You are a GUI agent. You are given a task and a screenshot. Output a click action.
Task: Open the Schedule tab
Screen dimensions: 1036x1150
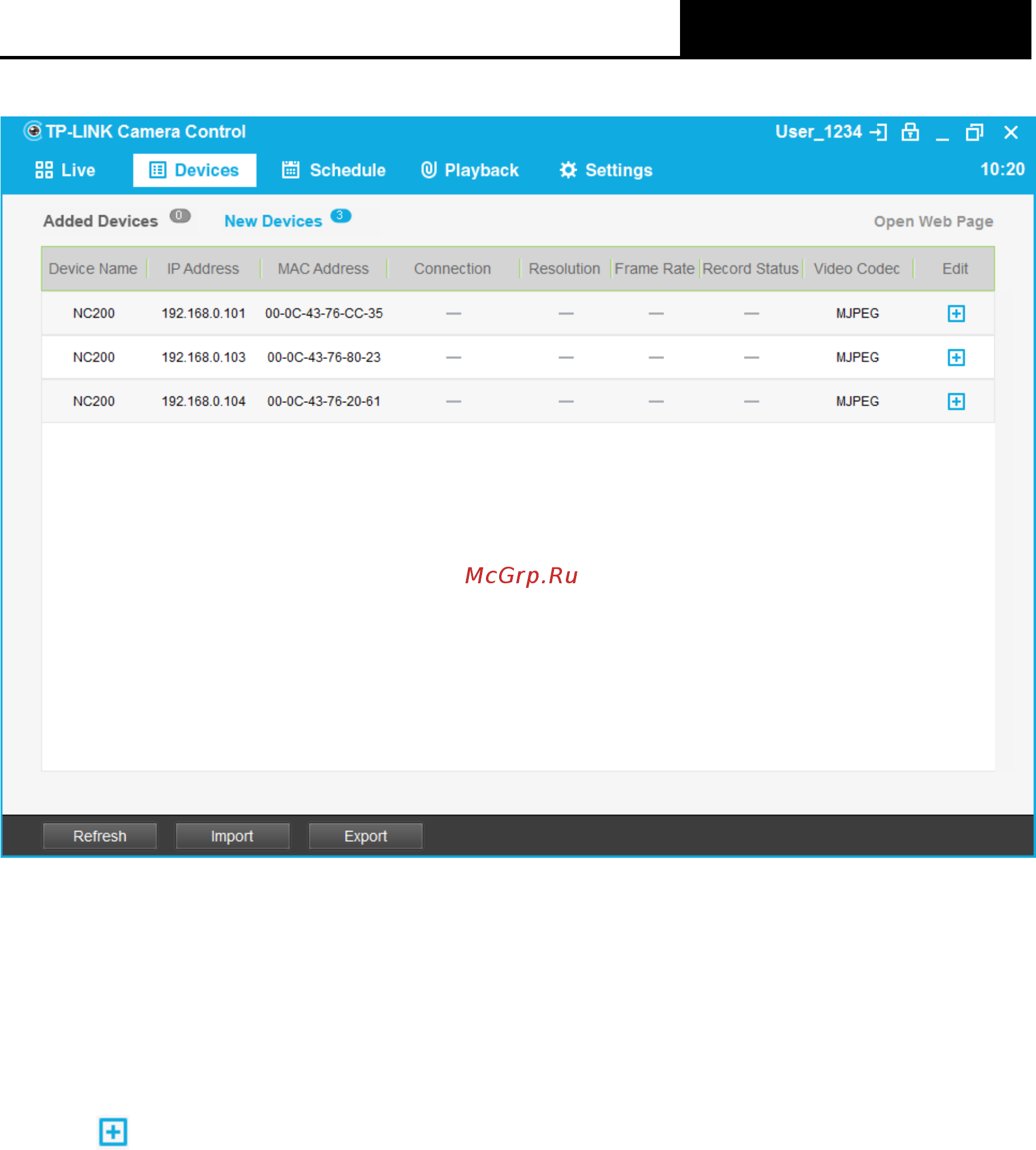tap(334, 170)
